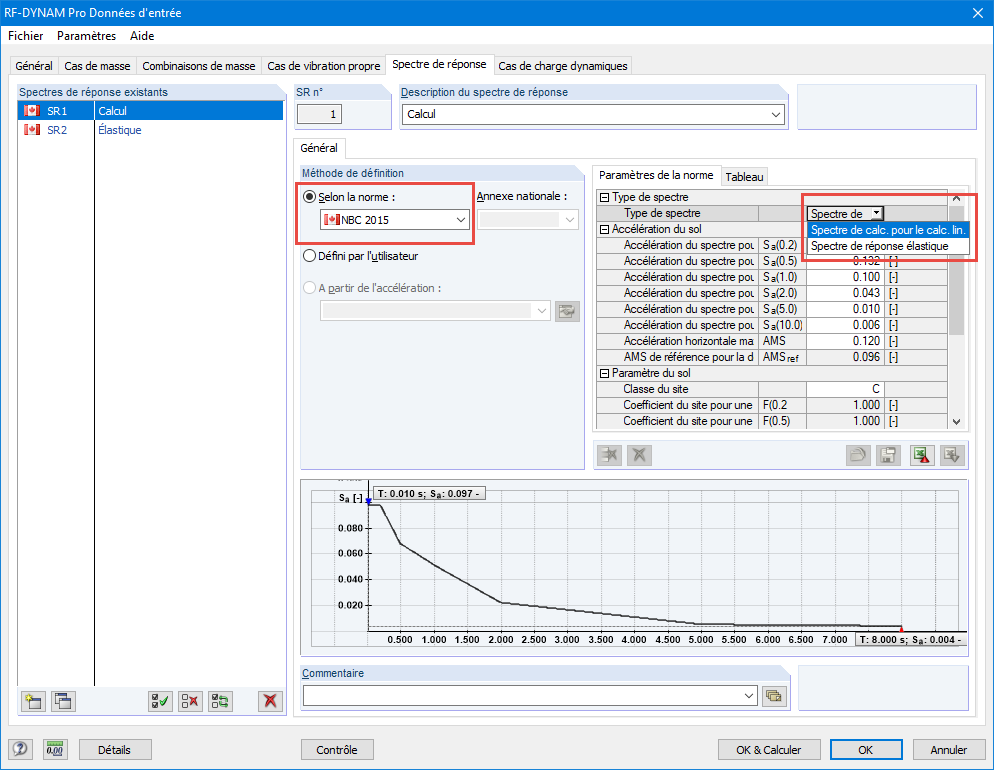The width and height of the screenshot is (994, 770).
Task: Click the select all checkmark icon
Action: [x=160, y=701]
